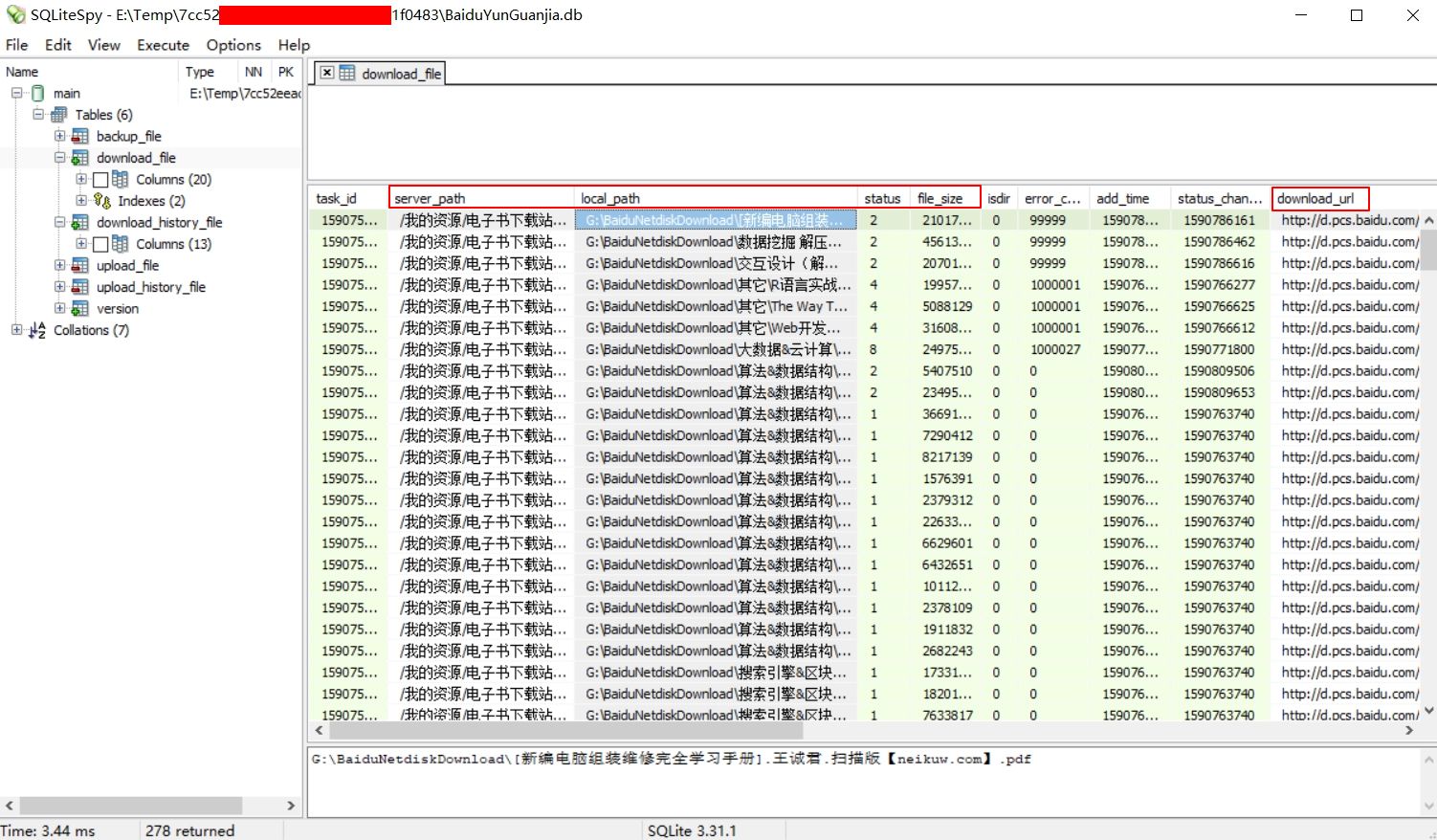Click the PK column header in the schema tree
This screenshot has height=840, width=1437.
point(285,72)
